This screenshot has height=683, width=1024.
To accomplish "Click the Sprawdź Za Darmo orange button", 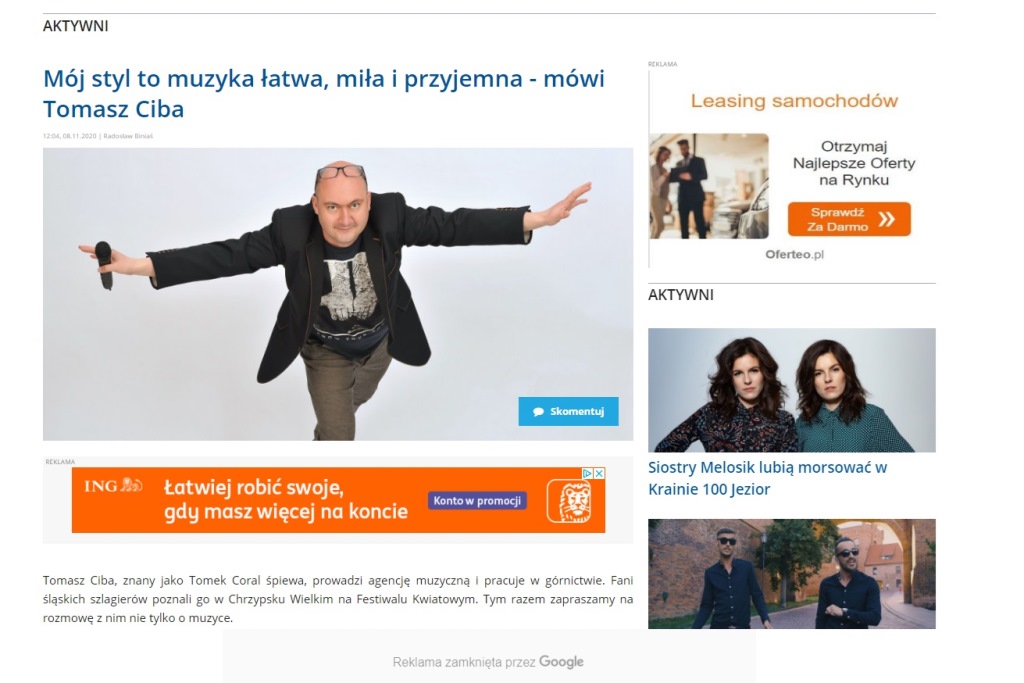I will tap(849, 219).
